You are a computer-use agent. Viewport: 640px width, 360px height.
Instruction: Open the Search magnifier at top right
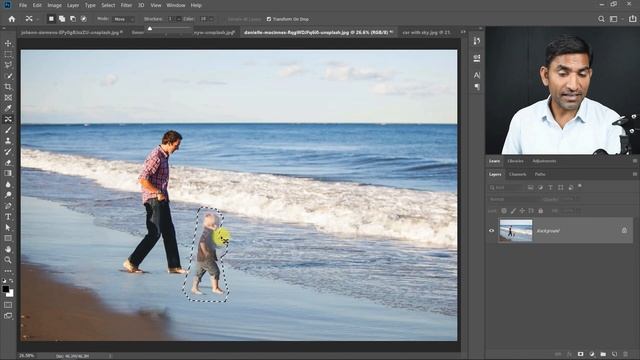[x=601, y=19]
